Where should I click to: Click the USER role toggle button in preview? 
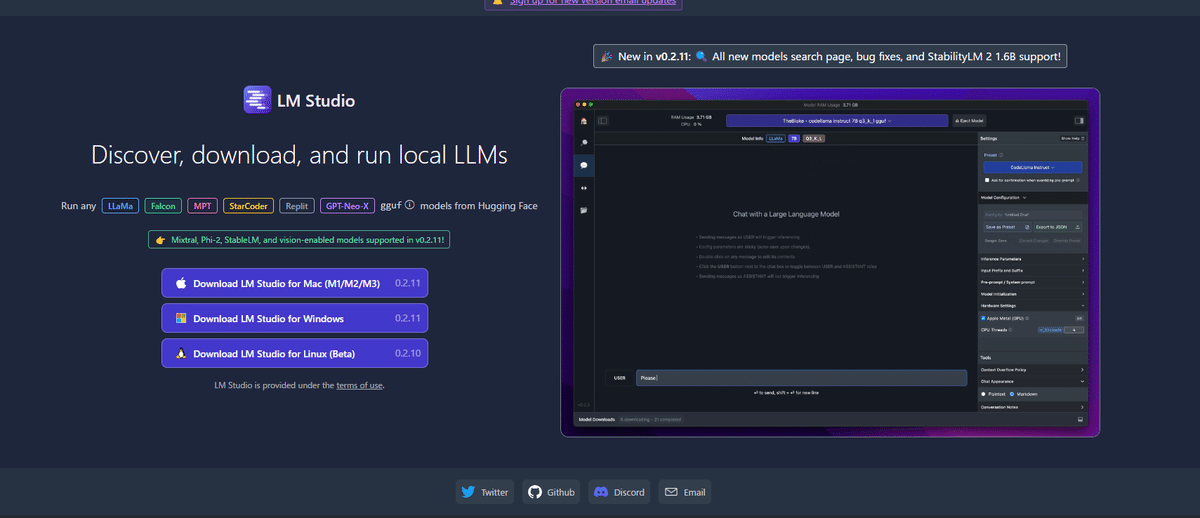pos(619,379)
